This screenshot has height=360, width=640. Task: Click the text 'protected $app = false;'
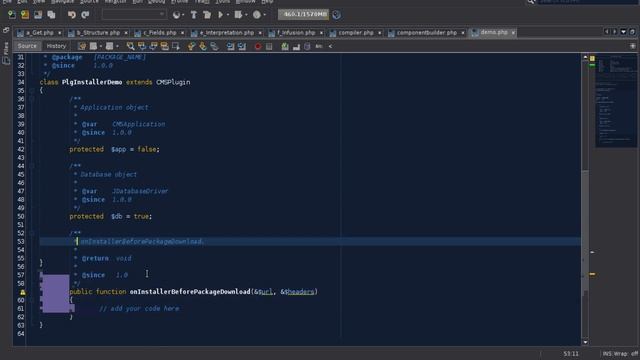114,149
